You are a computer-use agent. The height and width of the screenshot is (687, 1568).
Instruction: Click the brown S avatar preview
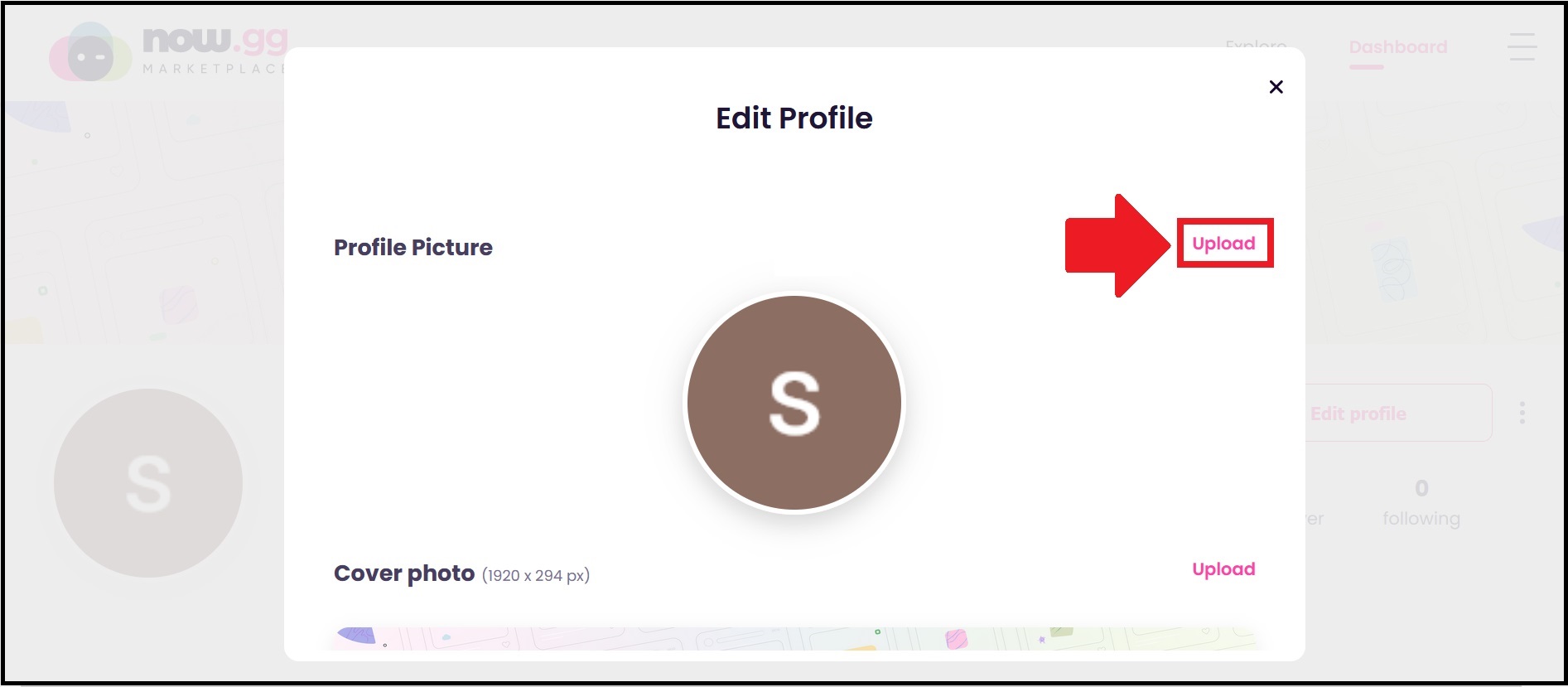pos(794,403)
